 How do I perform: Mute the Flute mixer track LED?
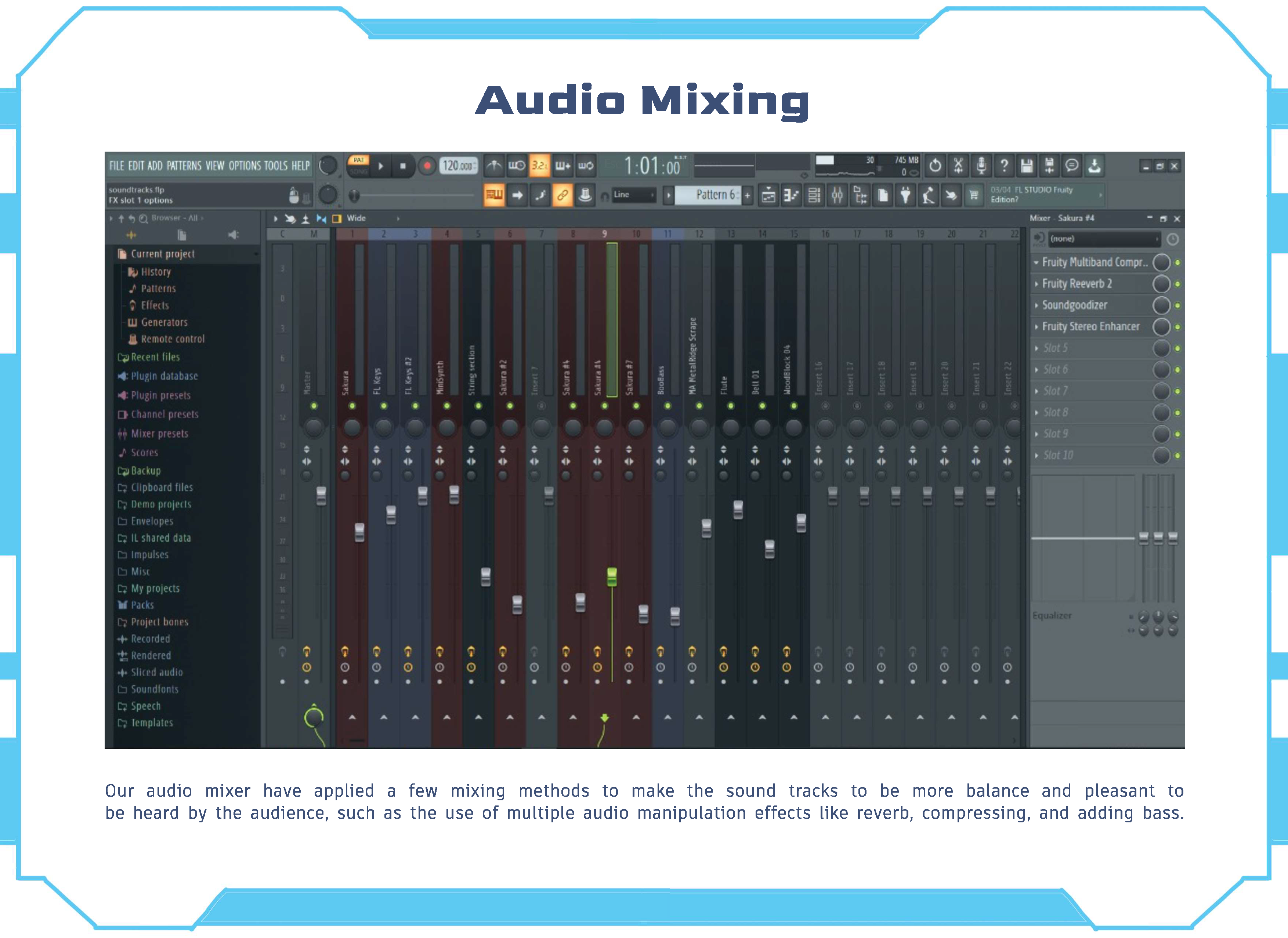[731, 406]
